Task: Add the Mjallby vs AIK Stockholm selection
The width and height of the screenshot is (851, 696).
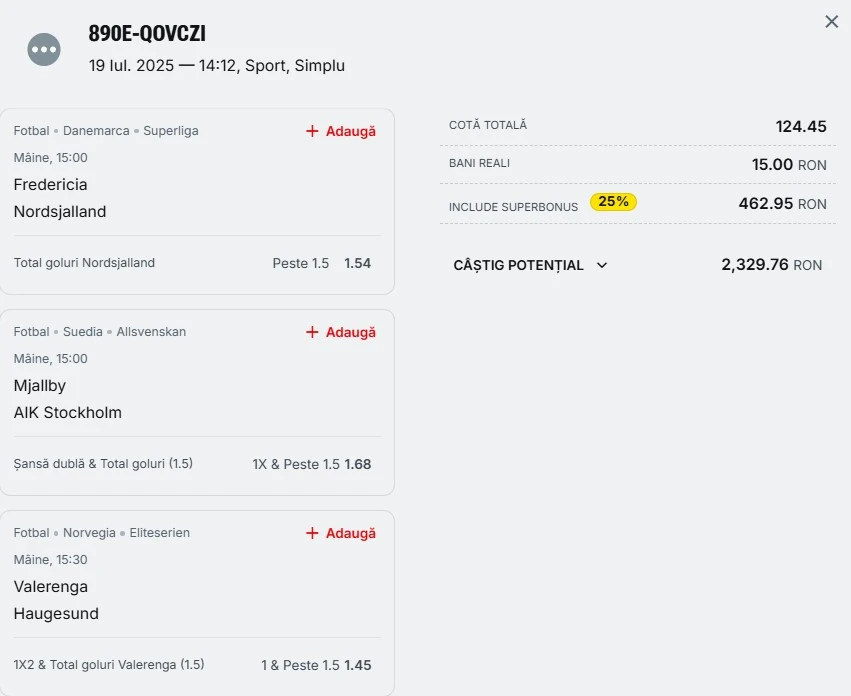Action: pyautogui.click(x=341, y=332)
